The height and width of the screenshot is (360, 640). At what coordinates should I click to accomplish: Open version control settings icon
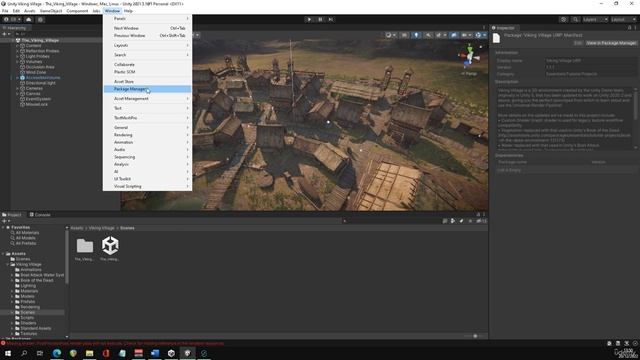point(40,19)
